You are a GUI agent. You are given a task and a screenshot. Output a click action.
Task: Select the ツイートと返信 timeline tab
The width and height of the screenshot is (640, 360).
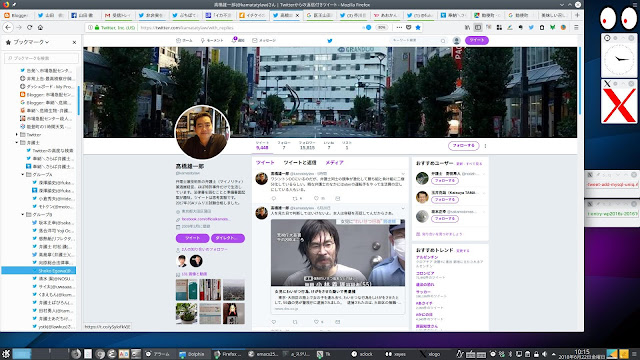coord(300,162)
